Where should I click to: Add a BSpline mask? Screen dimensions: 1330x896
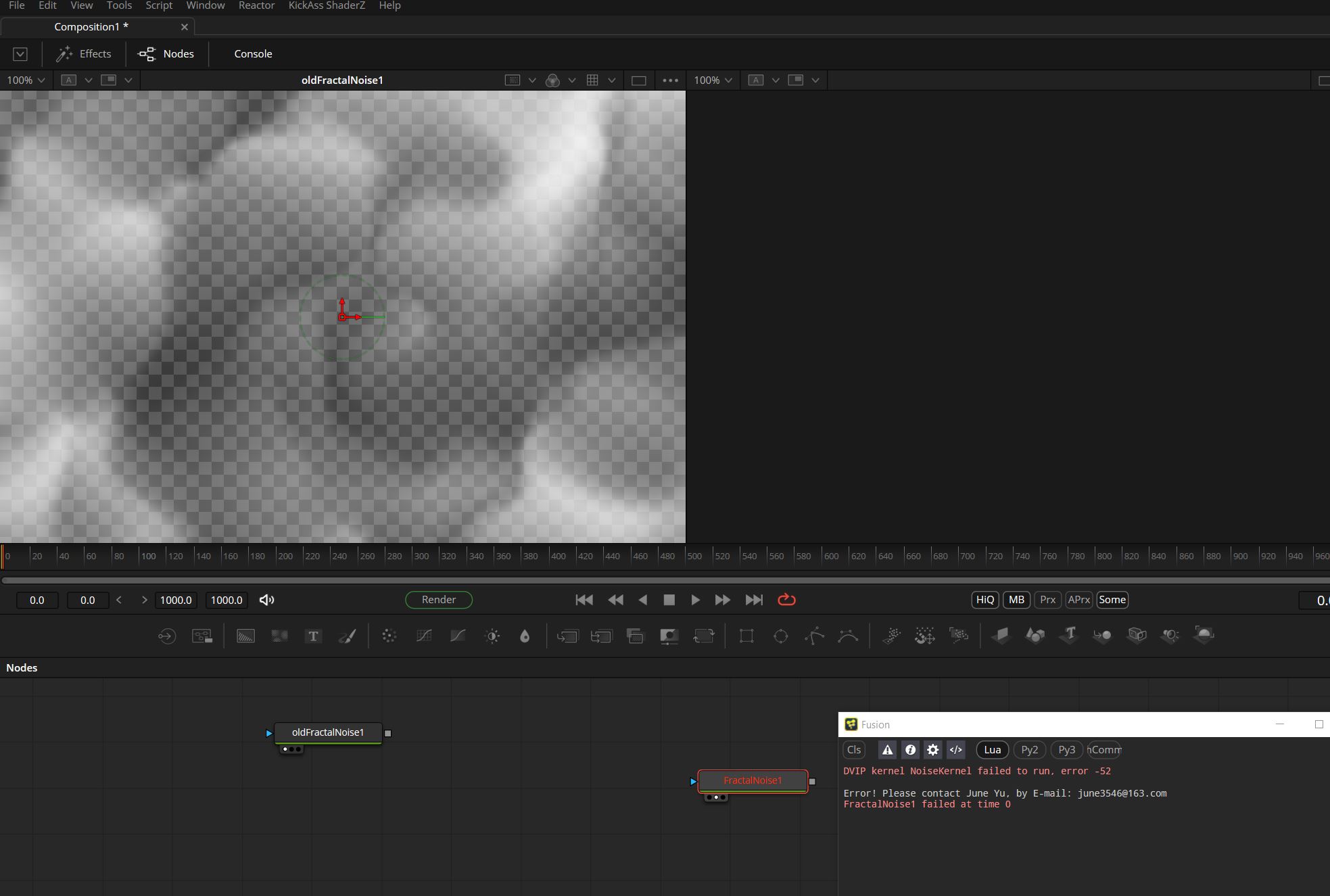coord(848,636)
